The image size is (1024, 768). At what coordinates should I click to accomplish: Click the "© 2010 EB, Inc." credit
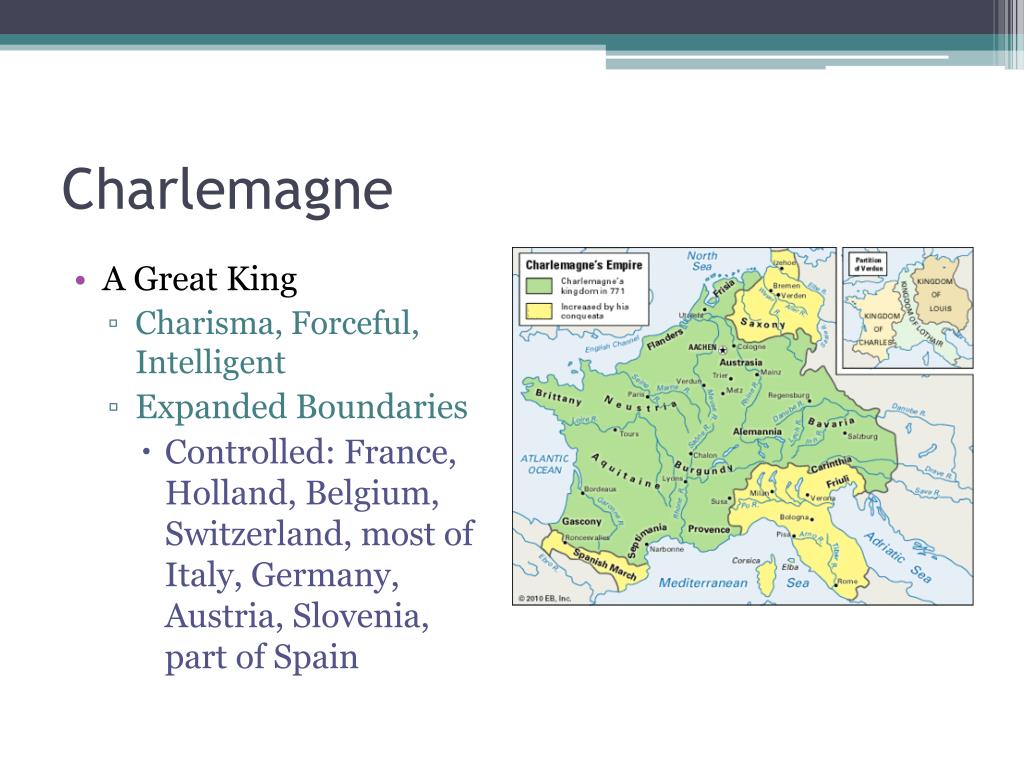[x=545, y=598]
